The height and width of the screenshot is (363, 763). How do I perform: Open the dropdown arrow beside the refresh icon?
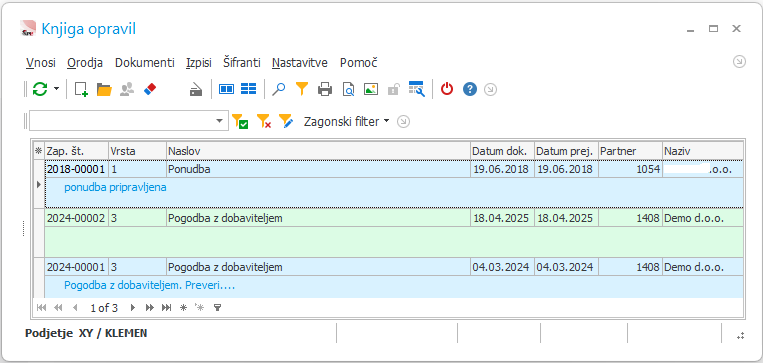coord(56,89)
